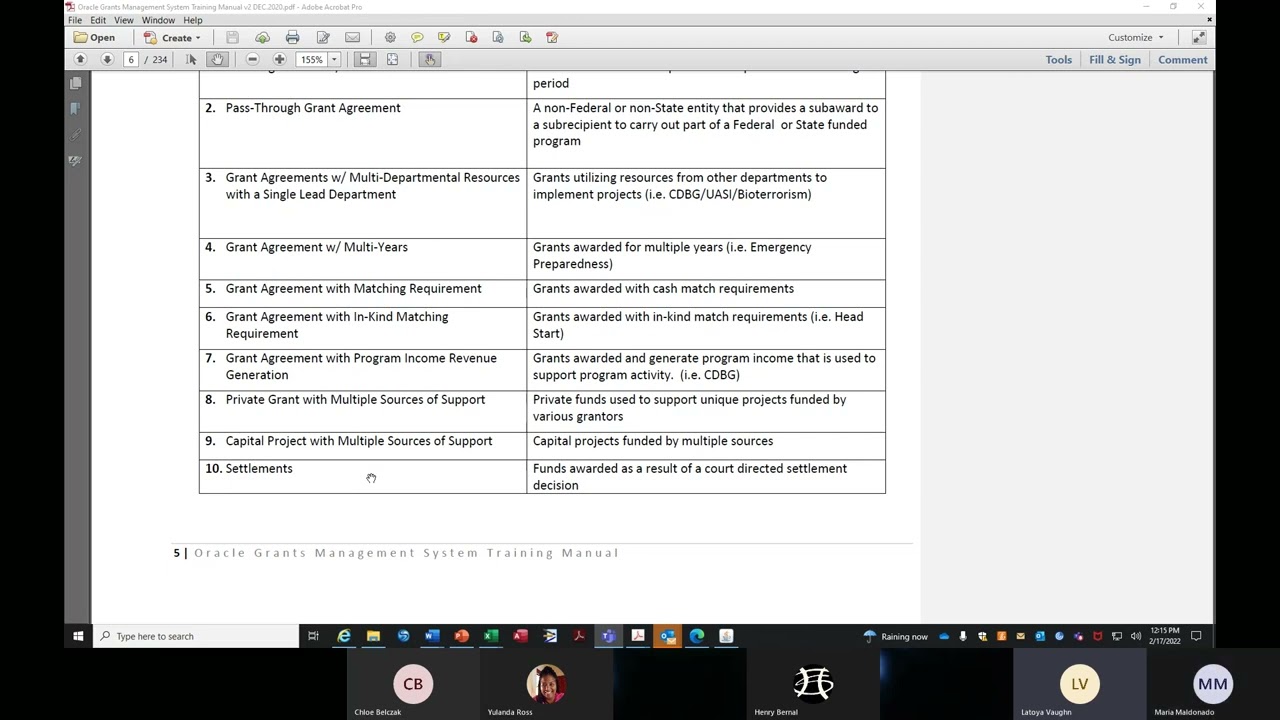Click the 155% zoom value field
Viewport: 1280px width, 720px height.
pos(312,59)
